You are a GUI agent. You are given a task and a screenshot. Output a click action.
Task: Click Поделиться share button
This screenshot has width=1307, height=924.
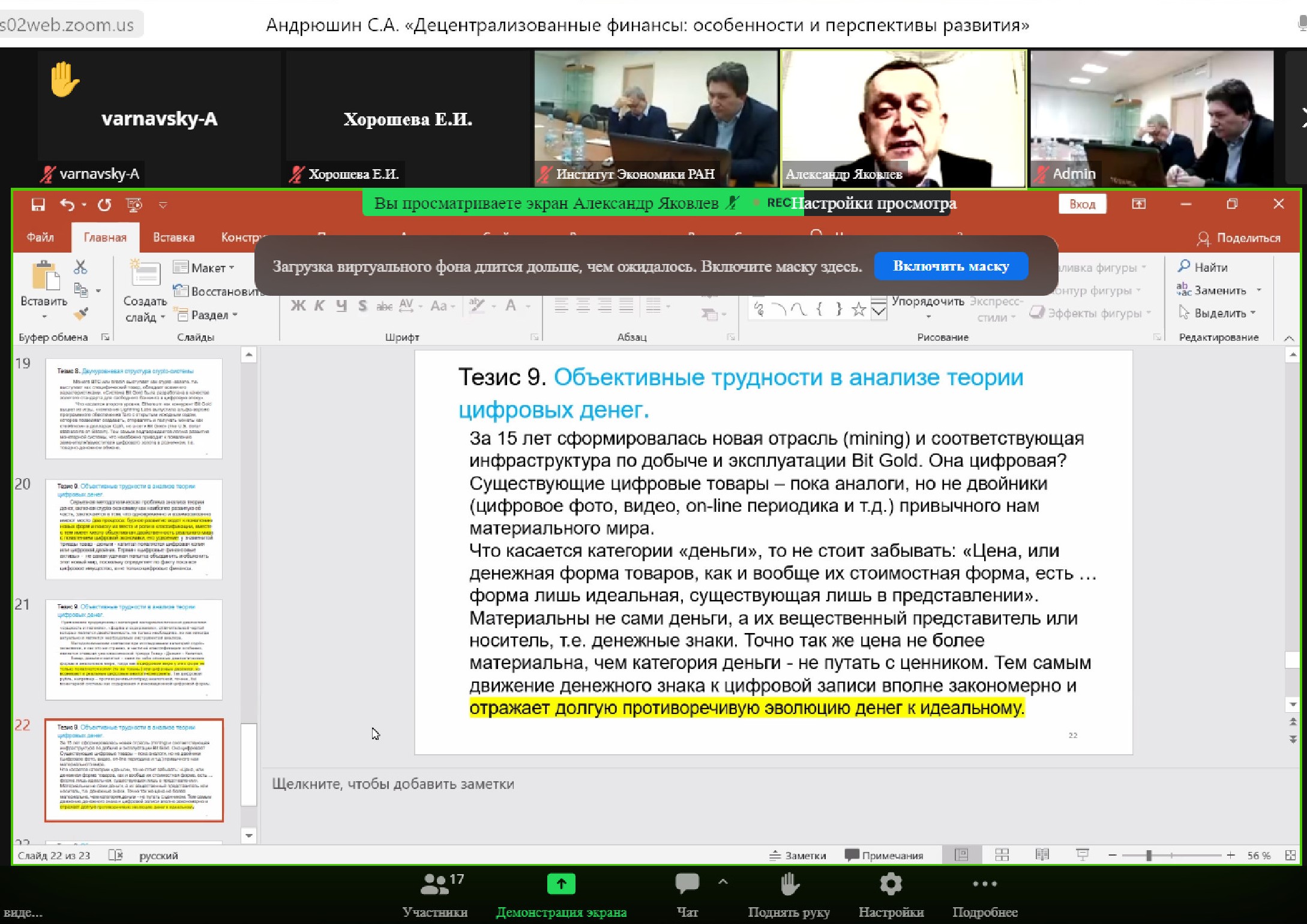coord(1239,238)
